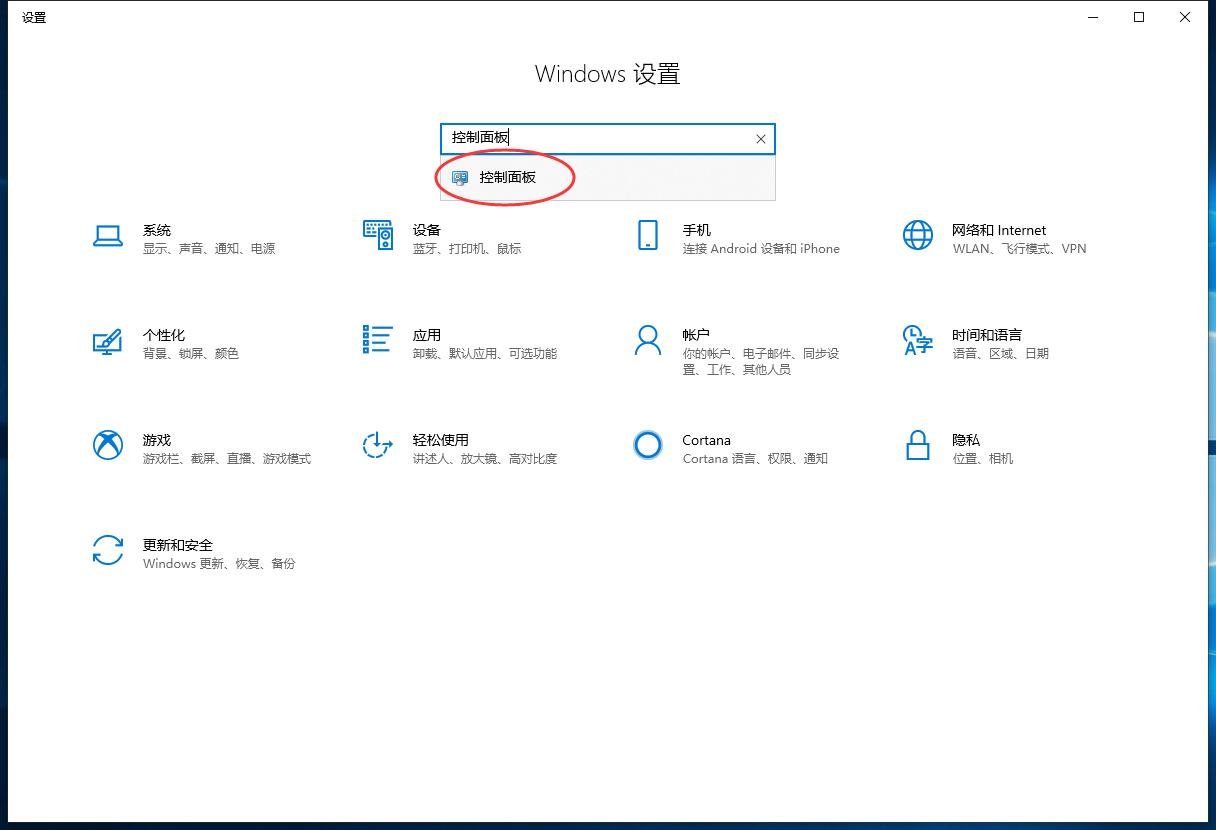Clear the search box with X
The height and width of the screenshot is (830, 1216).
tap(760, 139)
